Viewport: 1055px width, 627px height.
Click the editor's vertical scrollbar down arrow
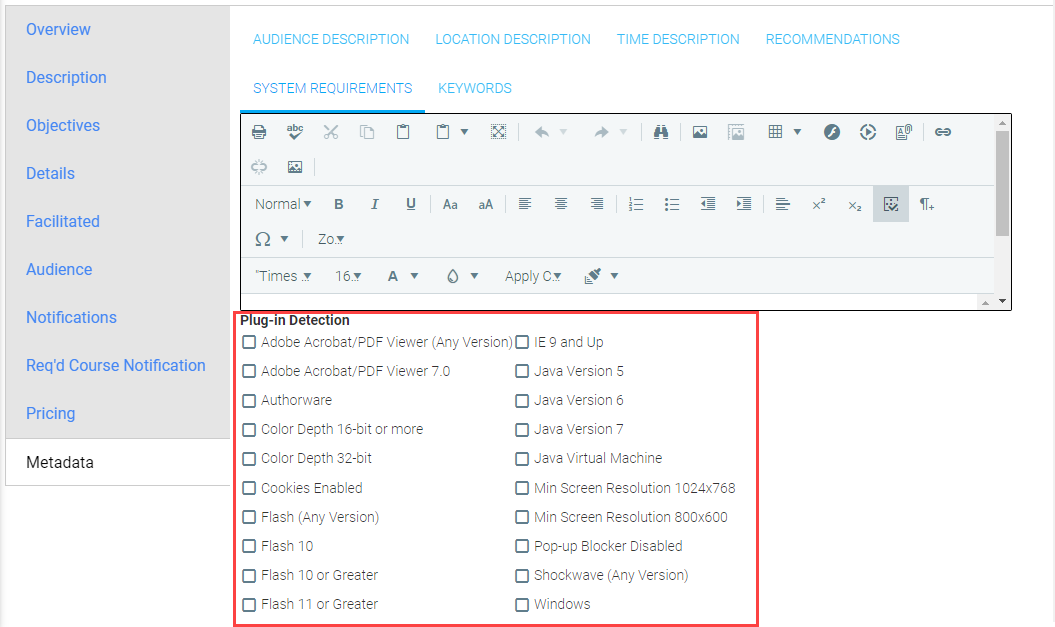(x=1003, y=301)
